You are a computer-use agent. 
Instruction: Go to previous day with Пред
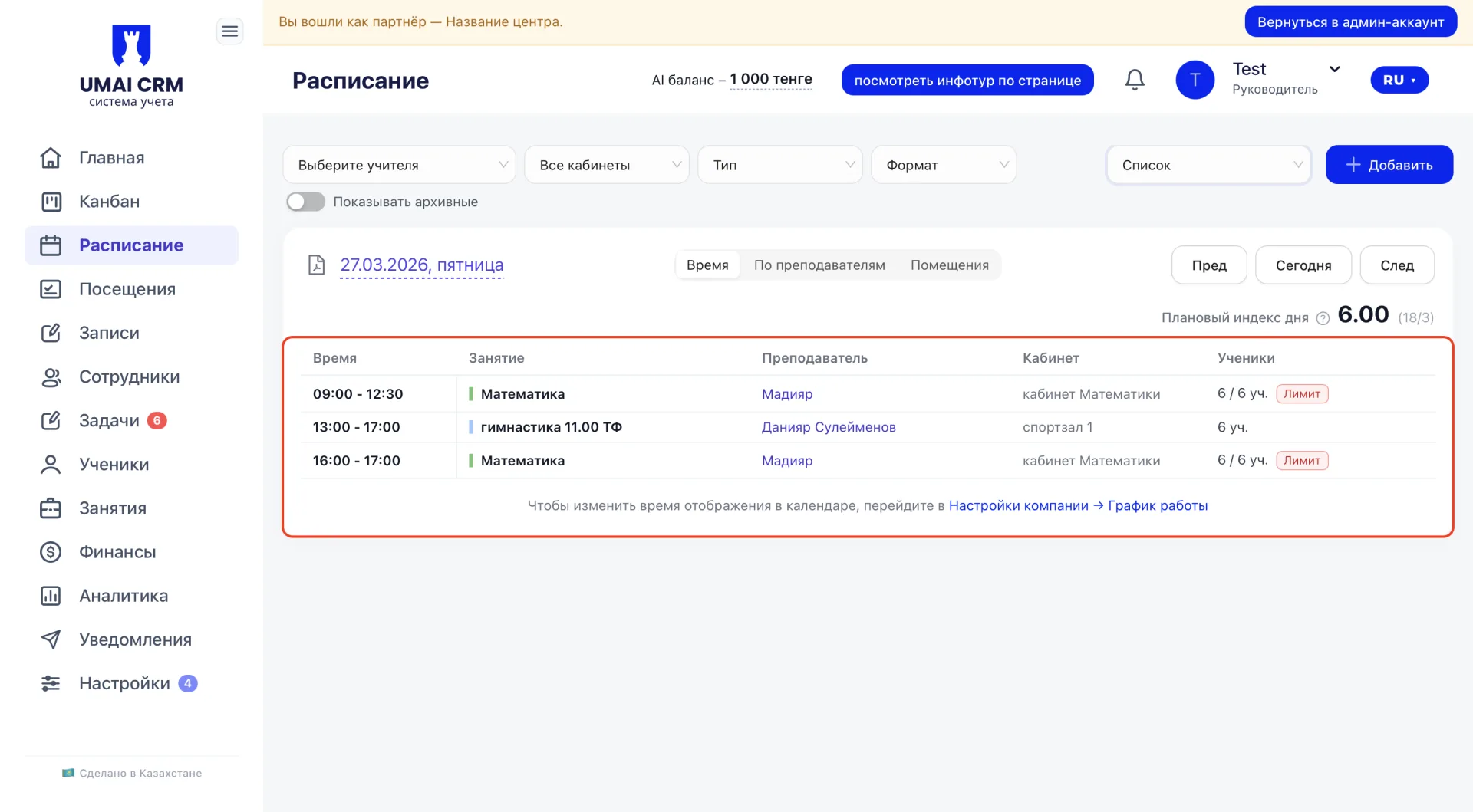tap(1209, 265)
